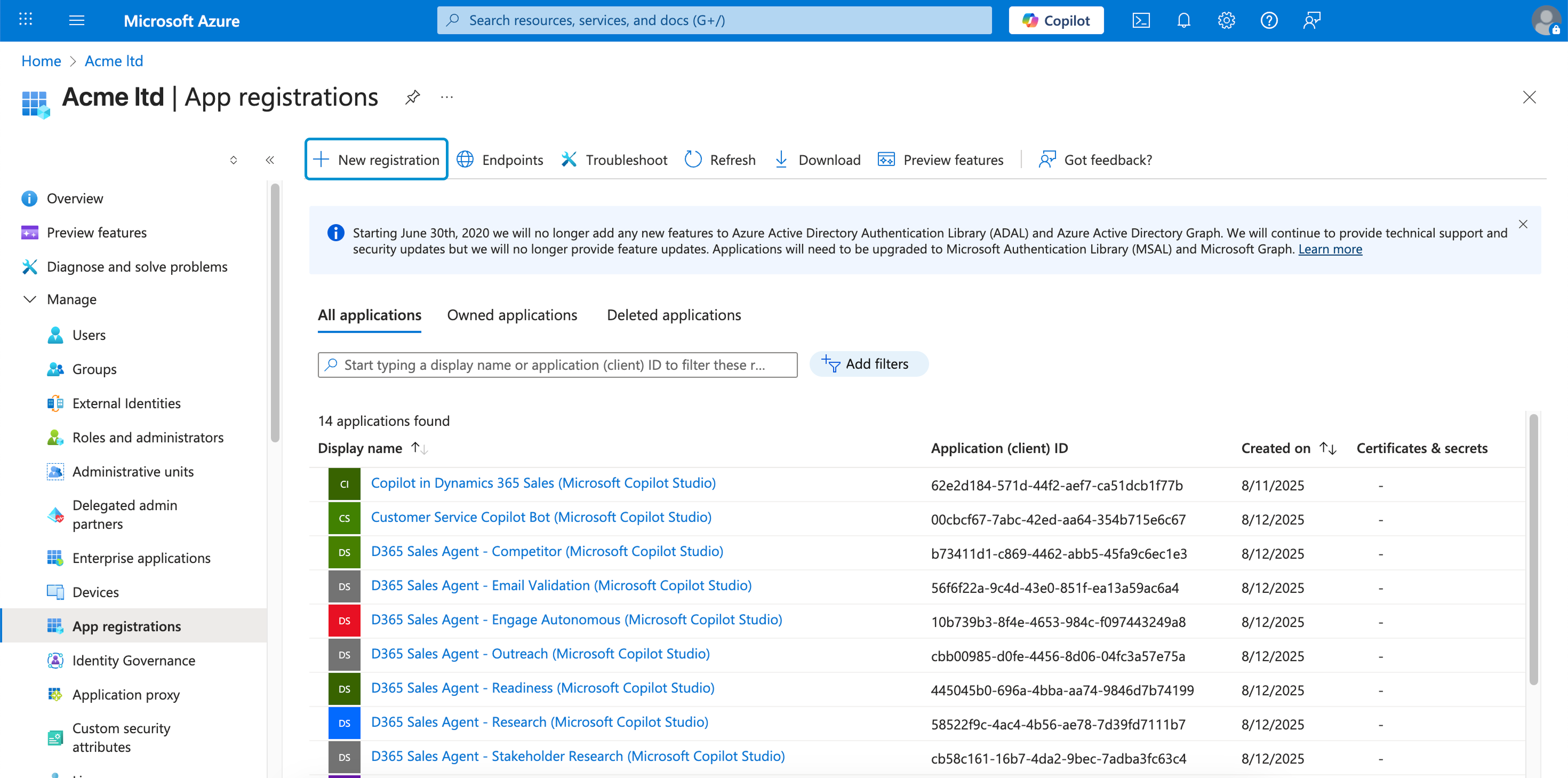Open the Learn more link
The image size is (1568, 778).
(x=1330, y=249)
